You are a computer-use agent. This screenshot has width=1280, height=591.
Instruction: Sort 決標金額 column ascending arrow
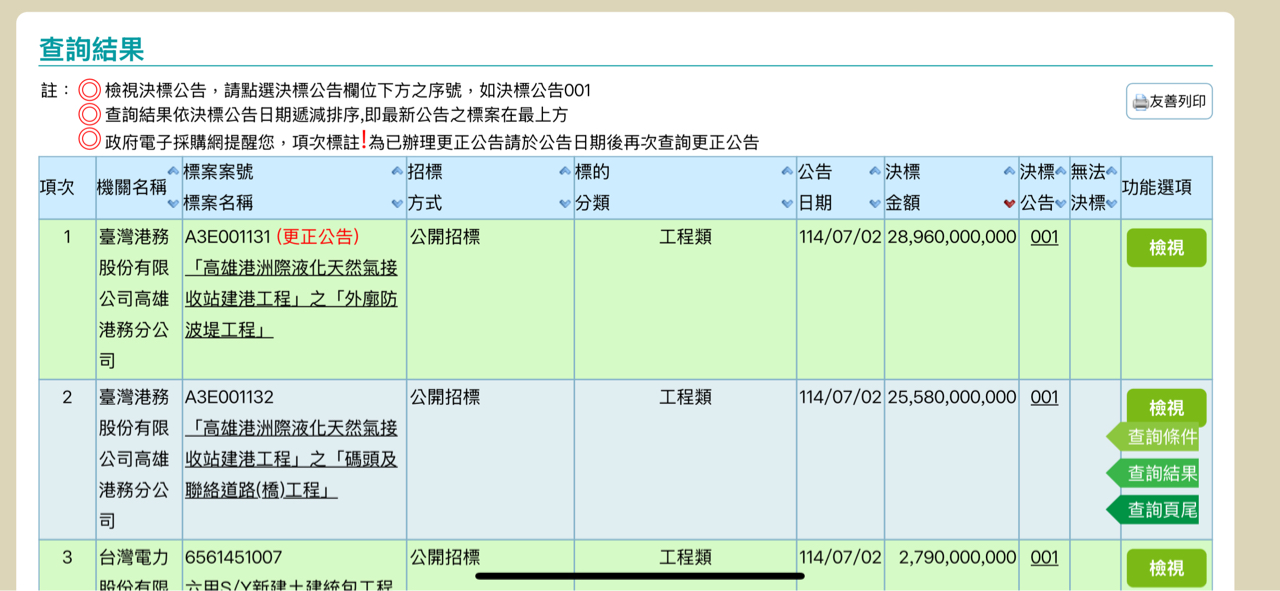(x=1009, y=172)
